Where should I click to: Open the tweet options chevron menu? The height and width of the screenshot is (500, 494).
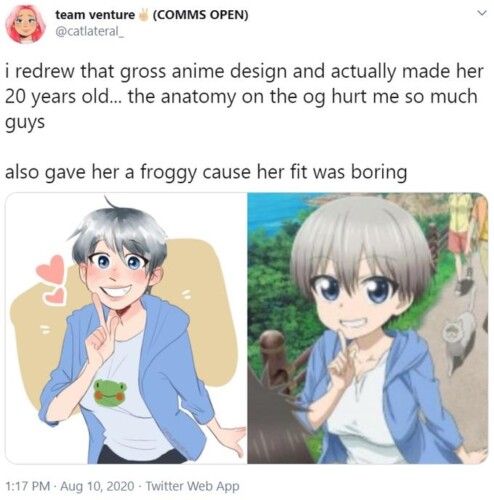[481, 13]
